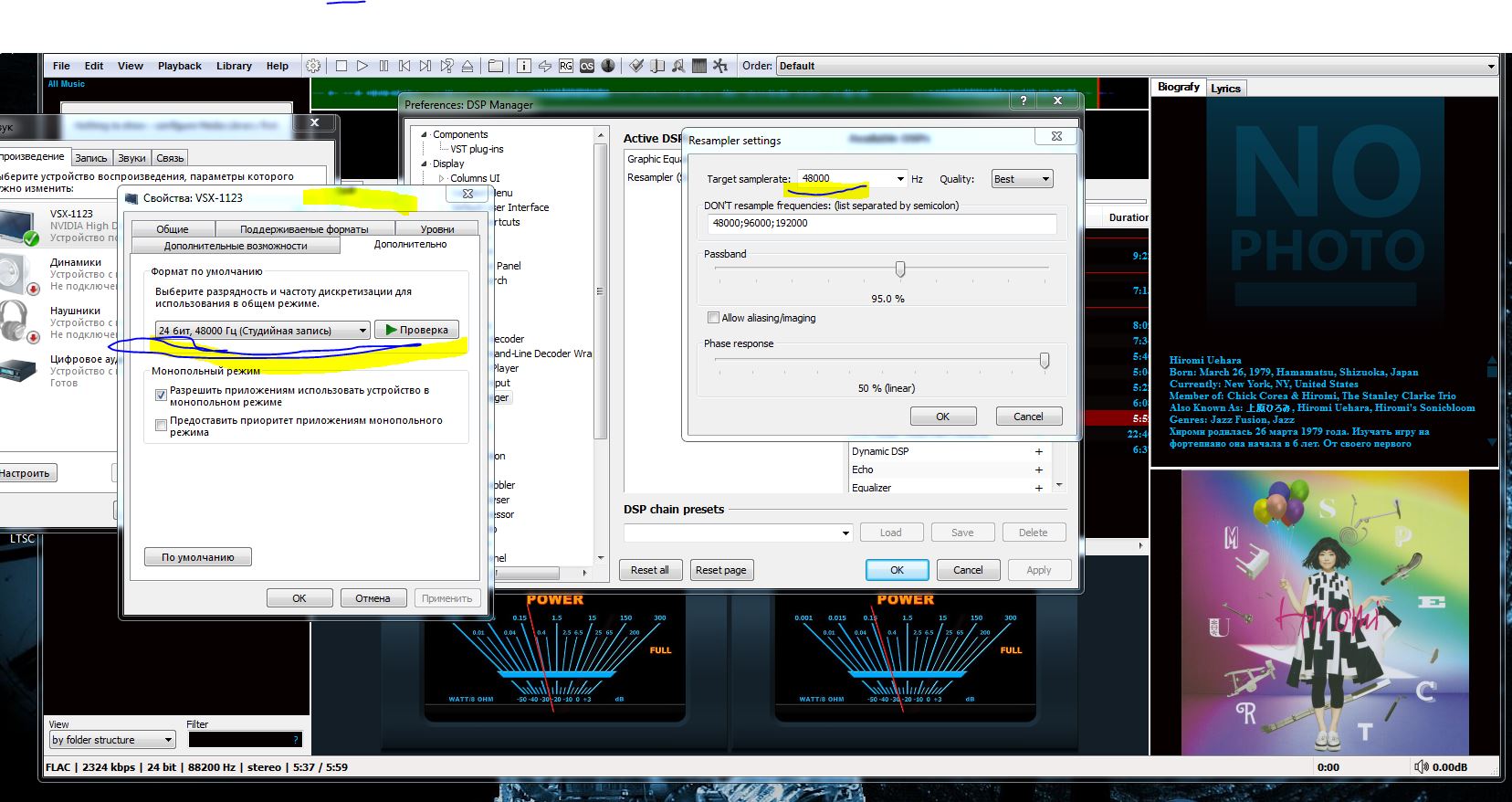
Task: Switch to the Lyrics tab
Action: pos(1225,89)
